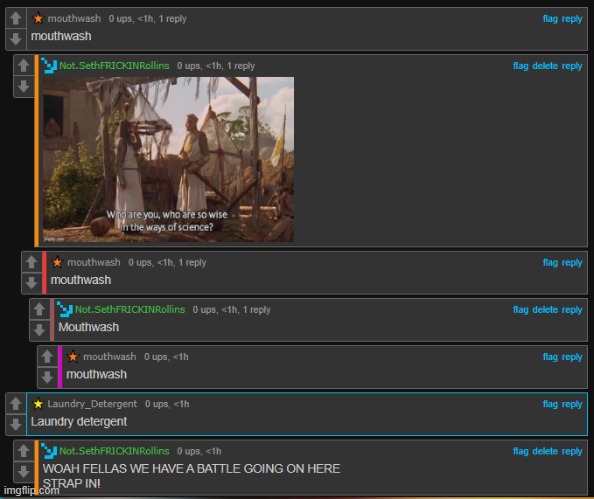Click the yellow star beside Laundry_Detergent
The image size is (594, 499).
pyautogui.click(x=38, y=404)
